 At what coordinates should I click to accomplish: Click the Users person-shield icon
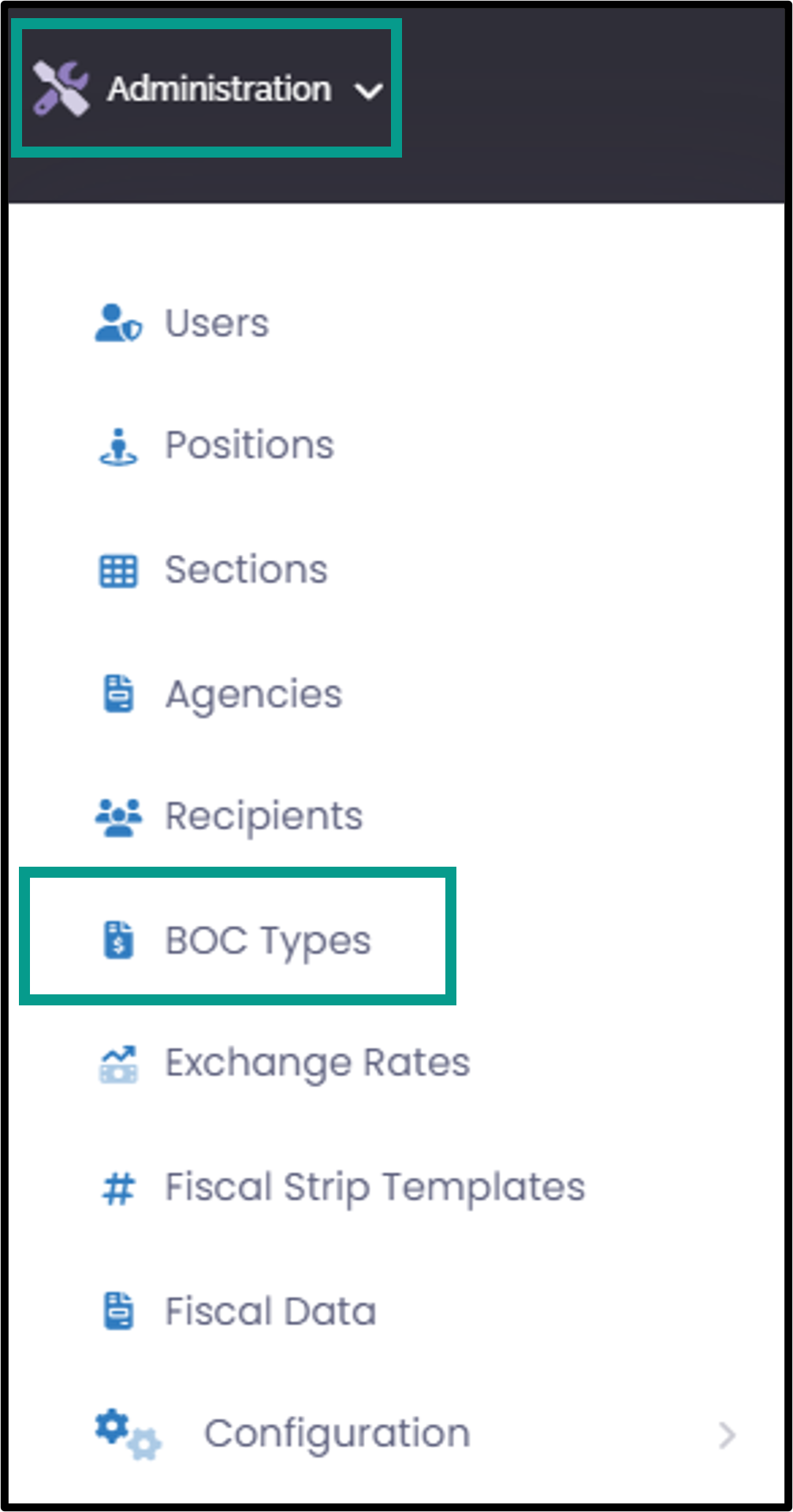click(118, 323)
